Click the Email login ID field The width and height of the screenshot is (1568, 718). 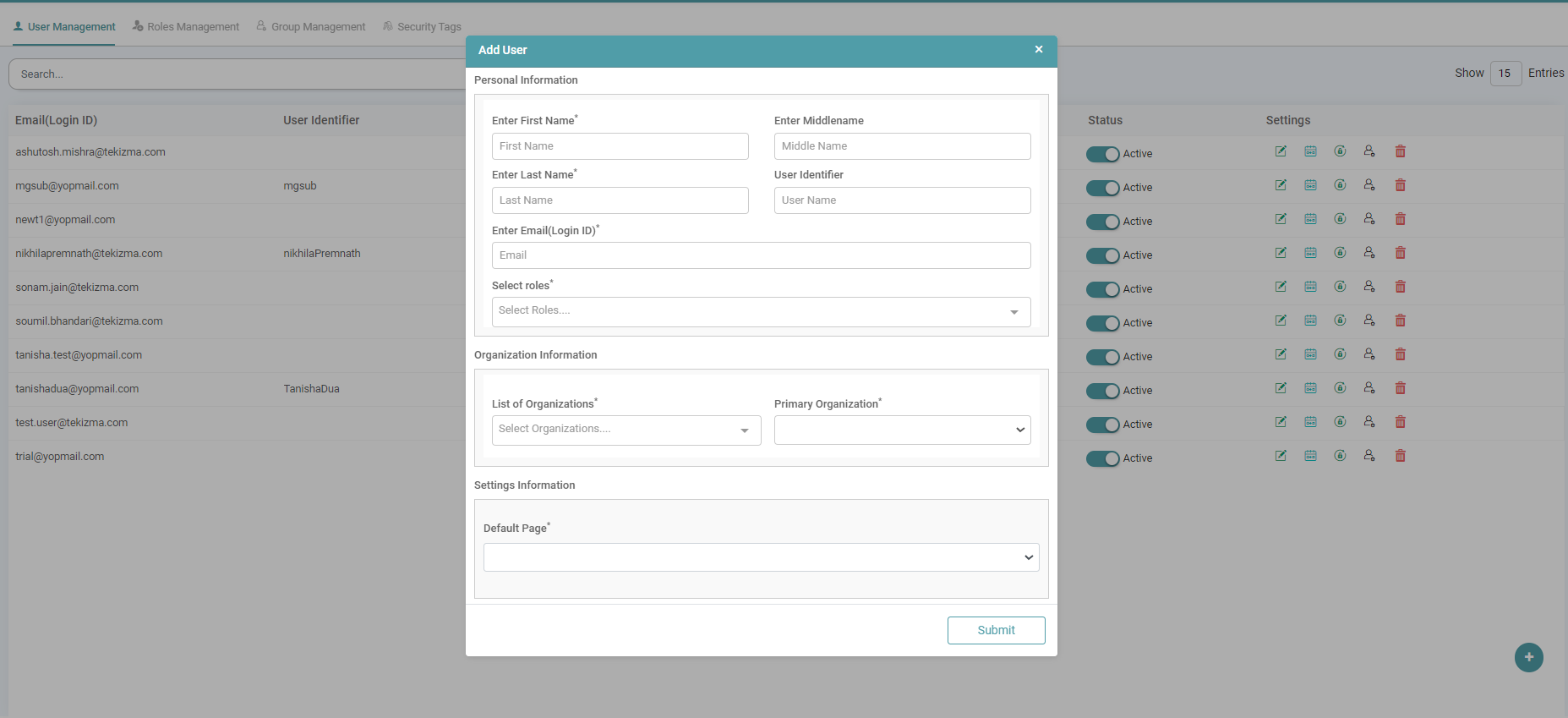(761, 255)
